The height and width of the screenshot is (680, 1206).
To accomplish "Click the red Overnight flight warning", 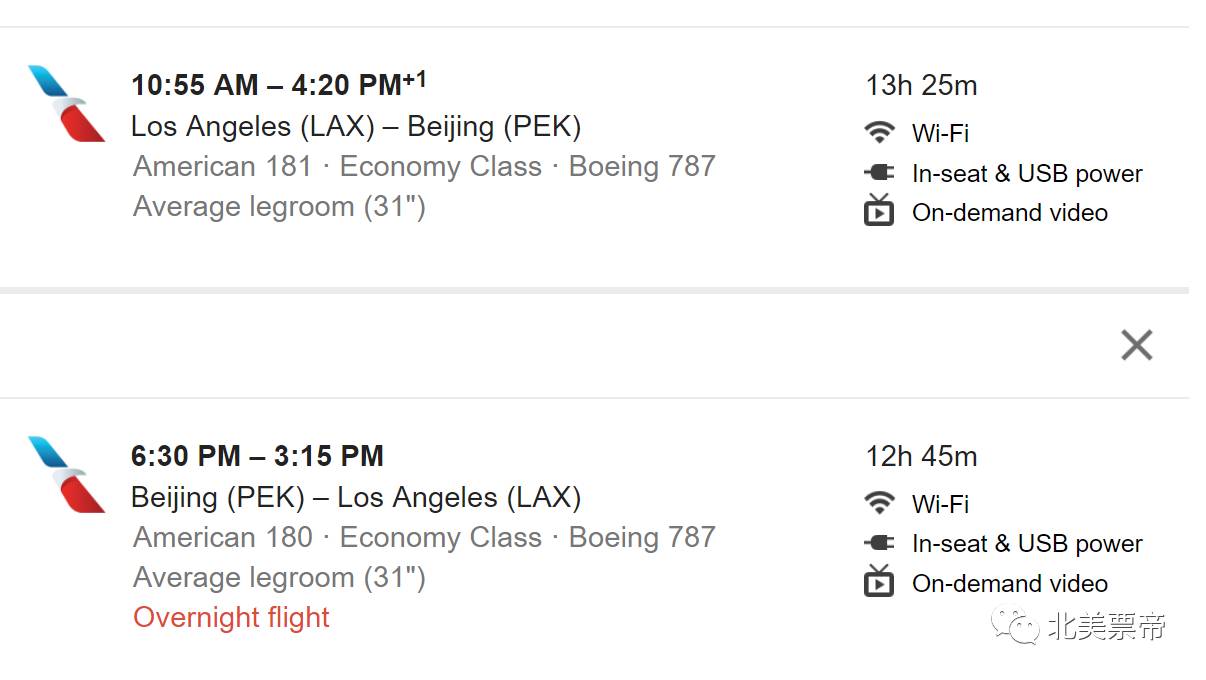I will 231,618.
